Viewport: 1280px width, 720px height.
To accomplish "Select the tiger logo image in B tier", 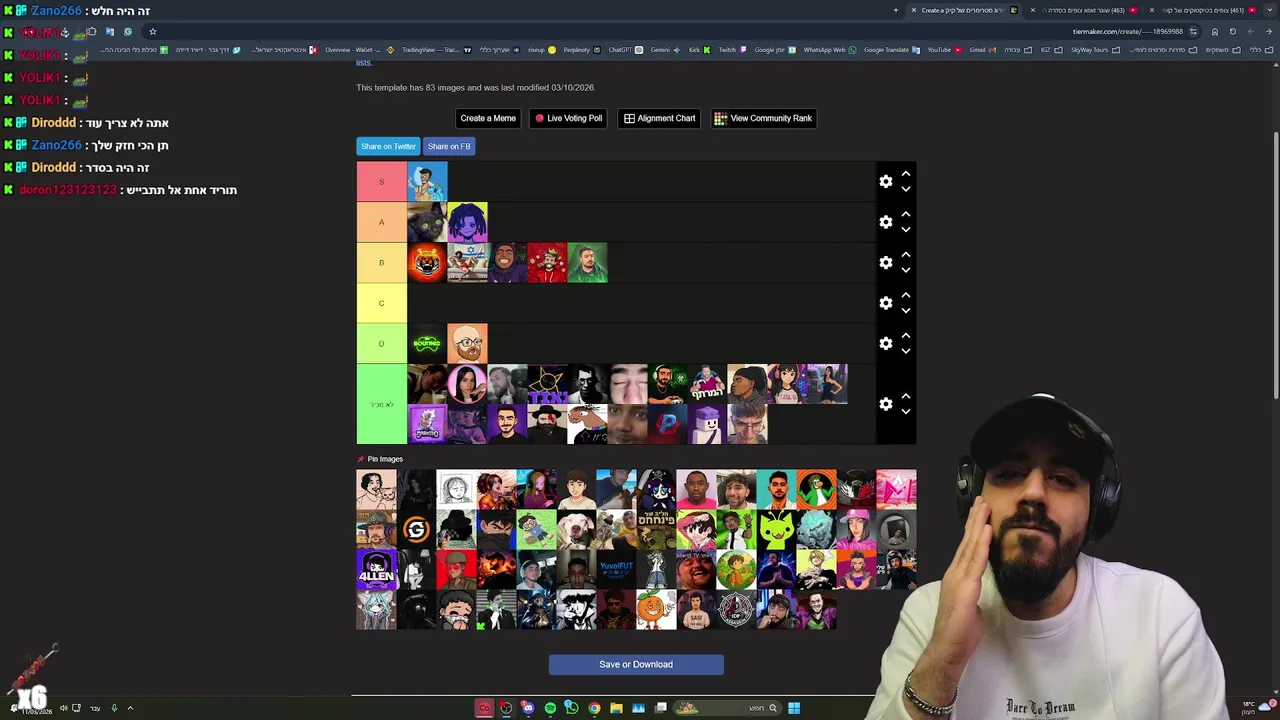I will tap(427, 262).
